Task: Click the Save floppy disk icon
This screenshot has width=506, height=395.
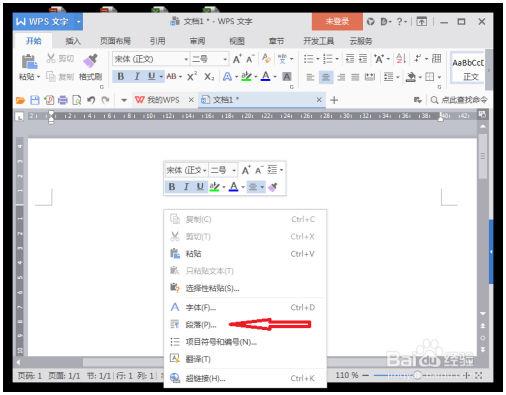Action: (x=35, y=100)
